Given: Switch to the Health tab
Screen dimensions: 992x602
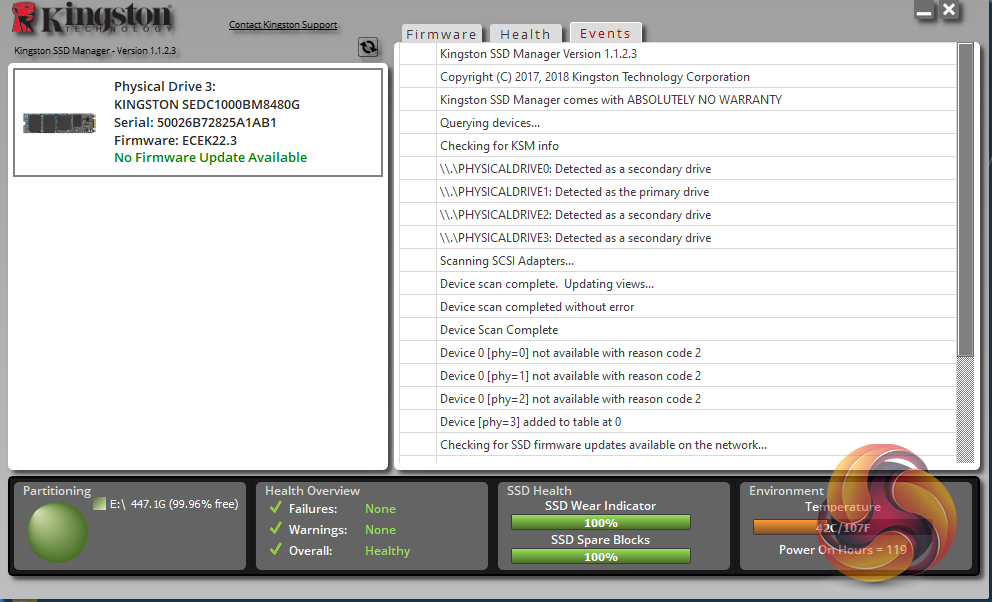Looking at the screenshot, I should click(x=525, y=34).
